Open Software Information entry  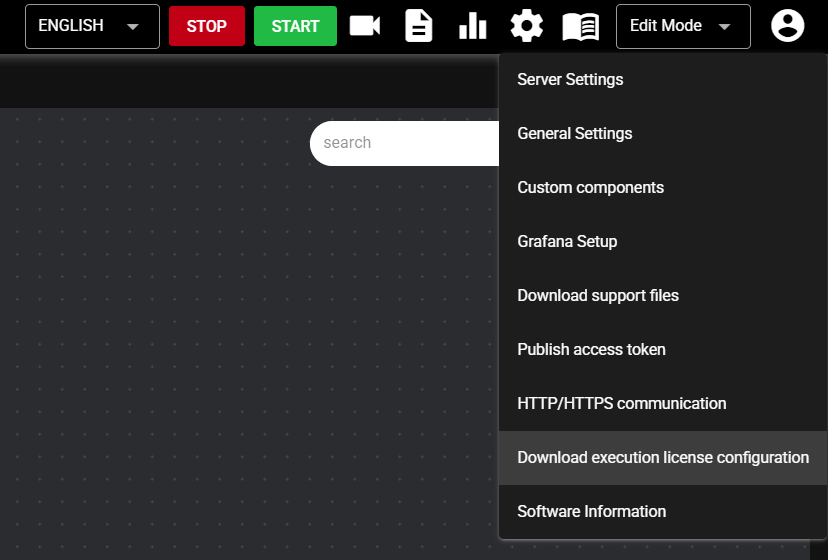(x=663, y=511)
